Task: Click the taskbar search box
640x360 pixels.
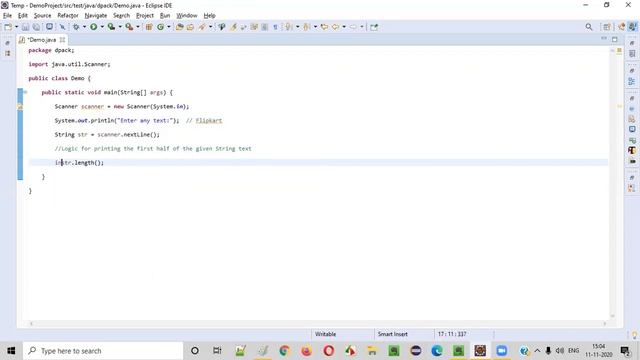Action: pos(103,351)
